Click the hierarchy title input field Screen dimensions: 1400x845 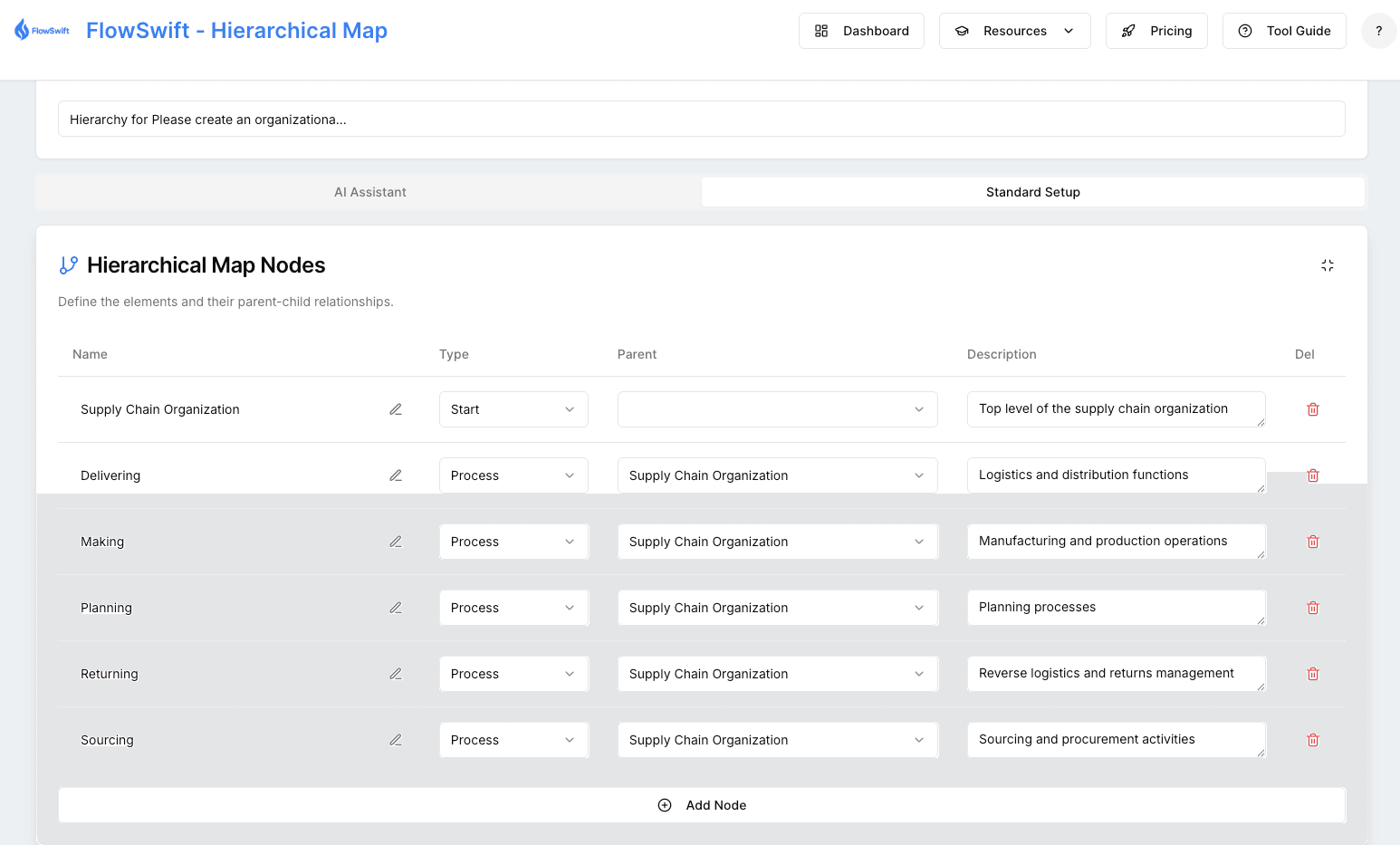tap(702, 119)
